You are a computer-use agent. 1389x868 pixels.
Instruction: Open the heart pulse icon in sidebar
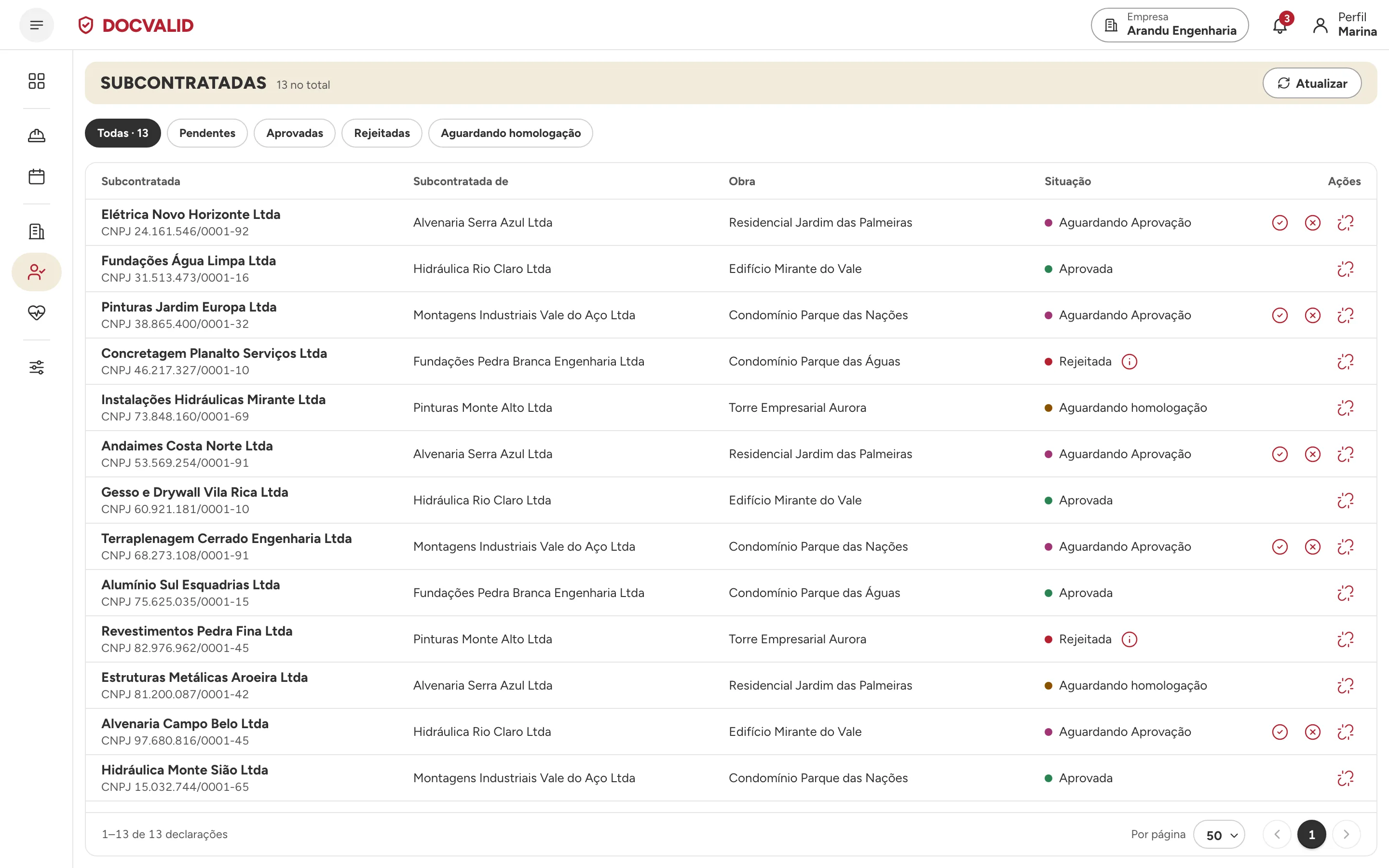(x=37, y=312)
